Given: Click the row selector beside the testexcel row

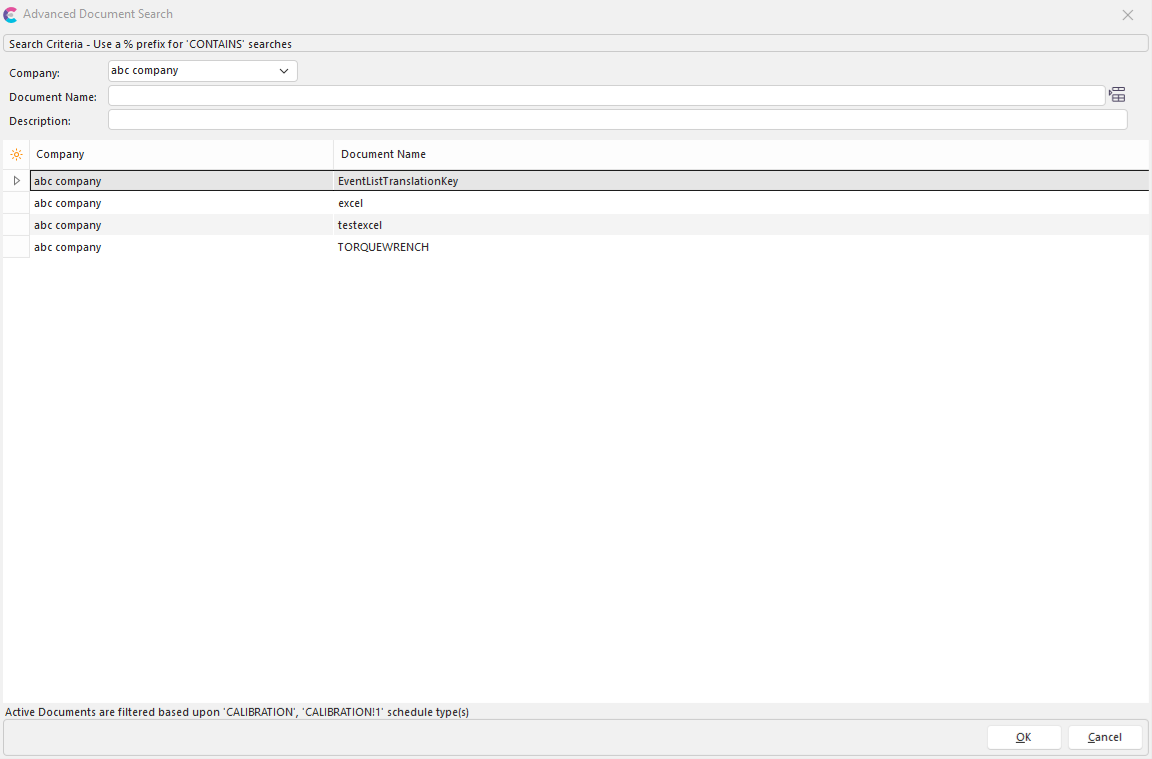Looking at the screenshot, I should [16, 225].
